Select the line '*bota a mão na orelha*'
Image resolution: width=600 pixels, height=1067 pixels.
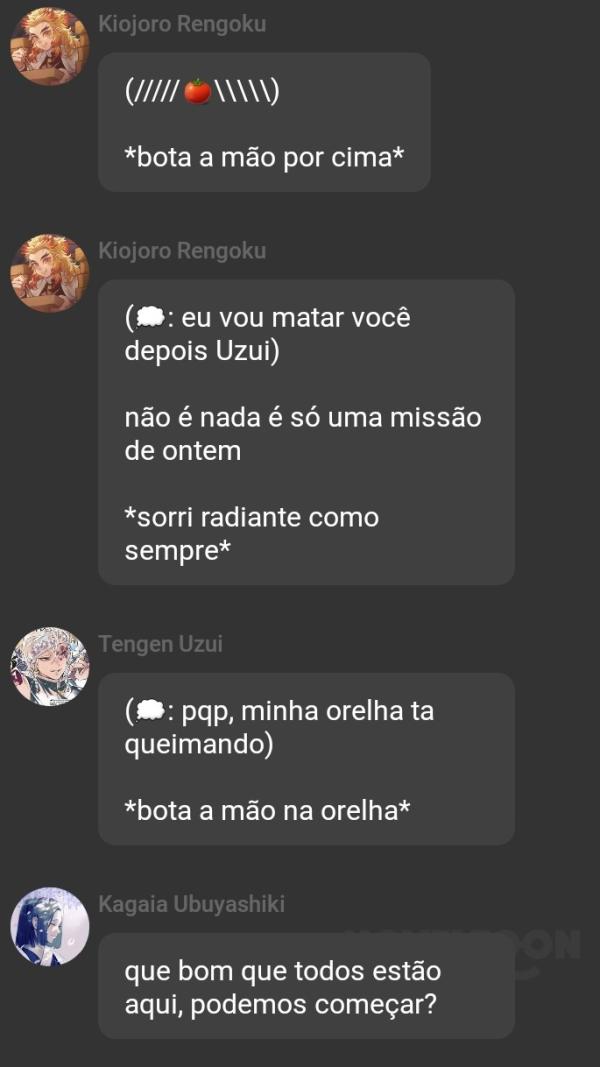click(x=267, y=810)
